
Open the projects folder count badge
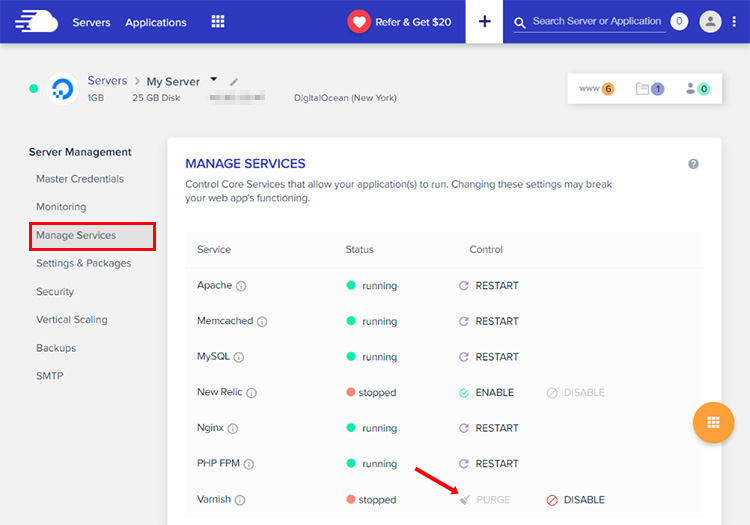click(650, 89)
